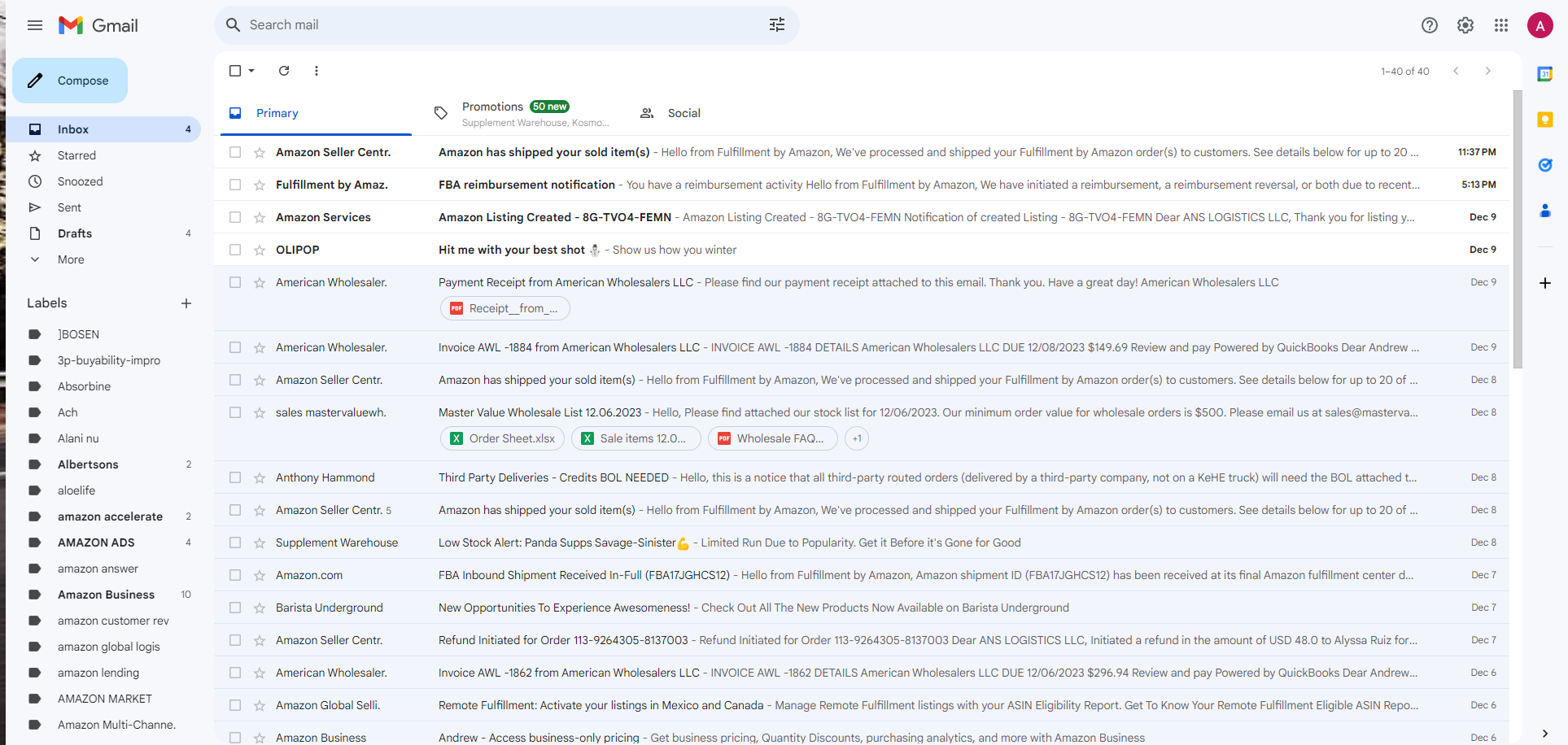
Task: Open Google Calendar side panel
Action: pos(1545,74)
